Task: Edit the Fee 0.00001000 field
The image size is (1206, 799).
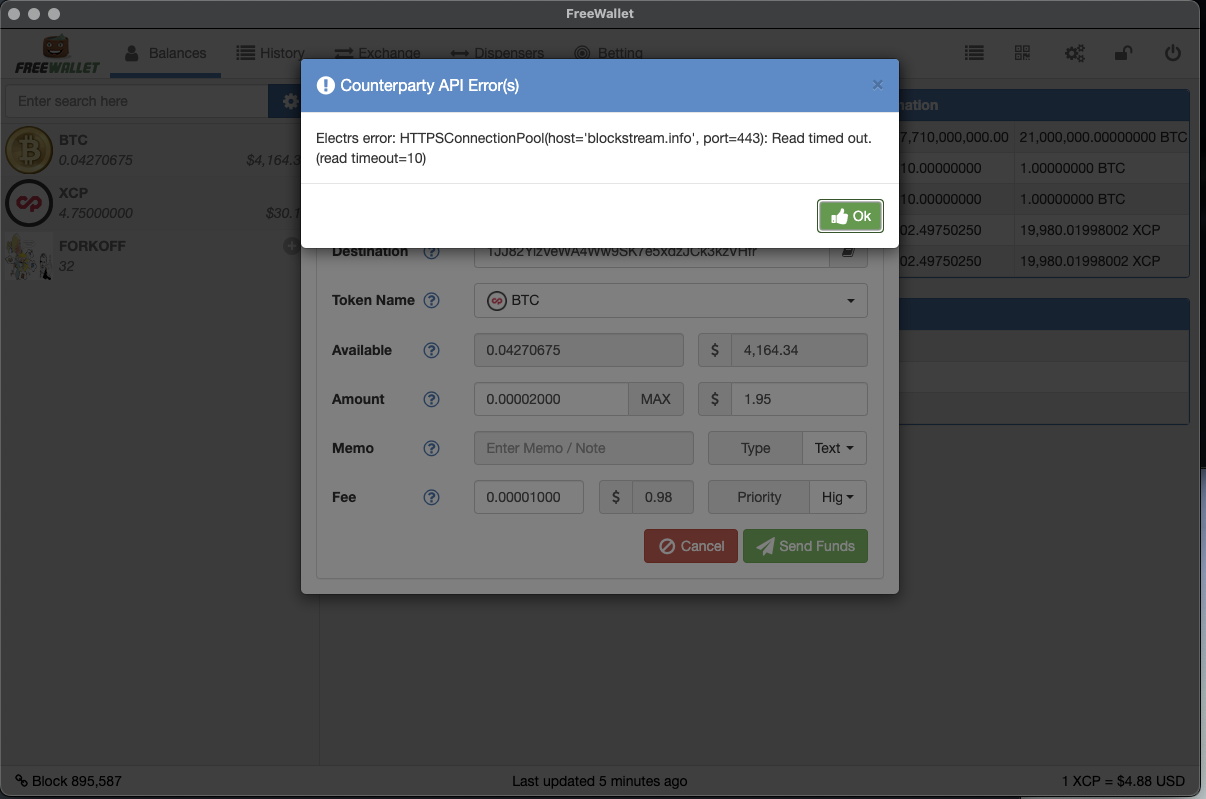Action: (x=528, y=497)
